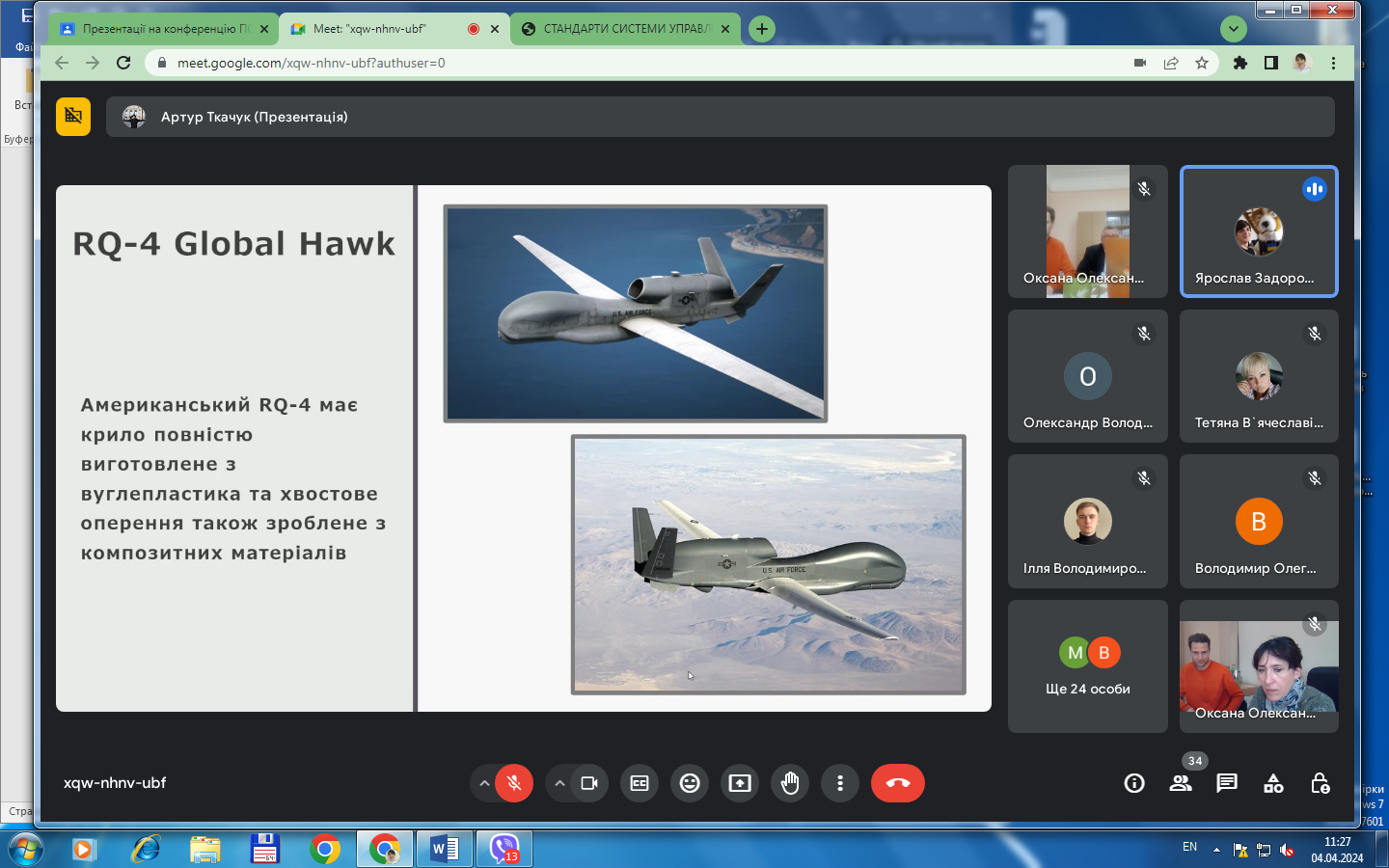
Task: Leave the call with red button
Action: click(897, 783)
